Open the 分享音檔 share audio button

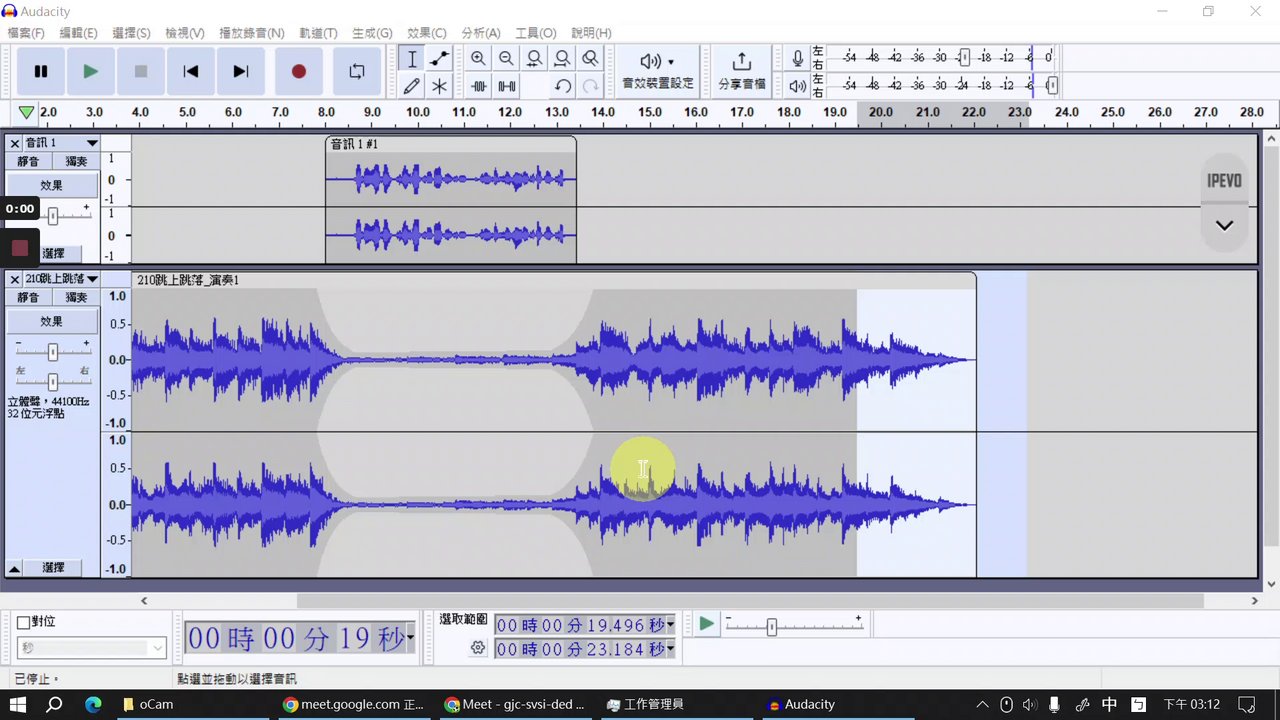(x=741, y=71)
